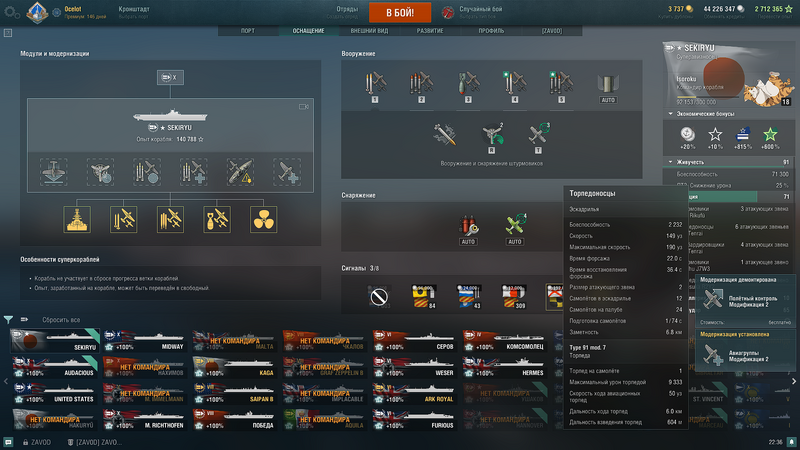800x450 pixels.
Task: Open the engine propeller module icon
Action: pyautogui.click(x=264, y=219)
